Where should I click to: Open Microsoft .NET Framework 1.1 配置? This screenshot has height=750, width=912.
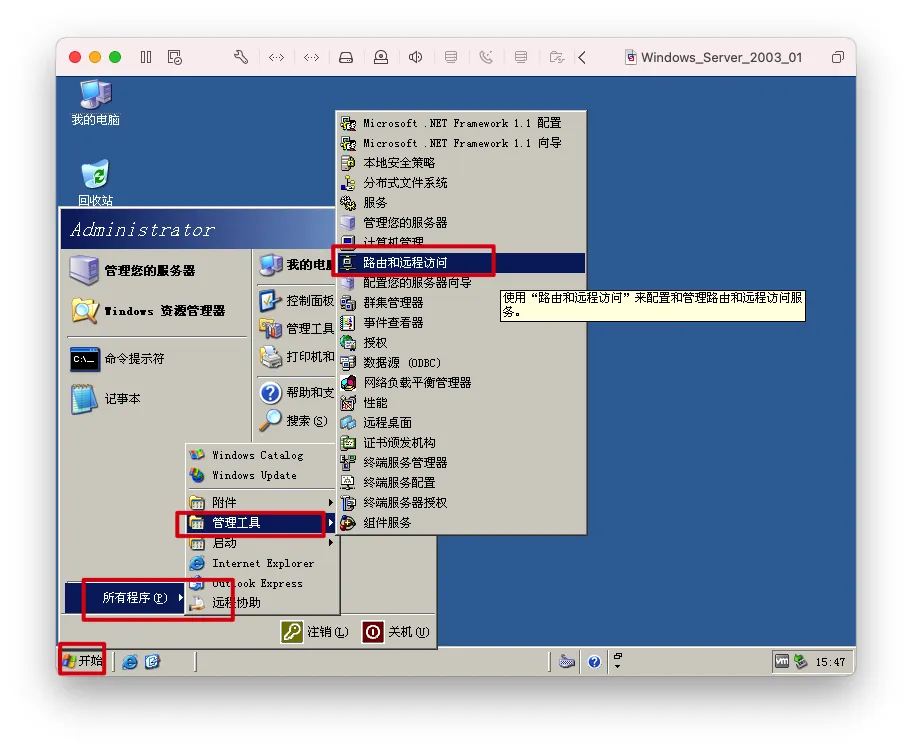point(461,123)
